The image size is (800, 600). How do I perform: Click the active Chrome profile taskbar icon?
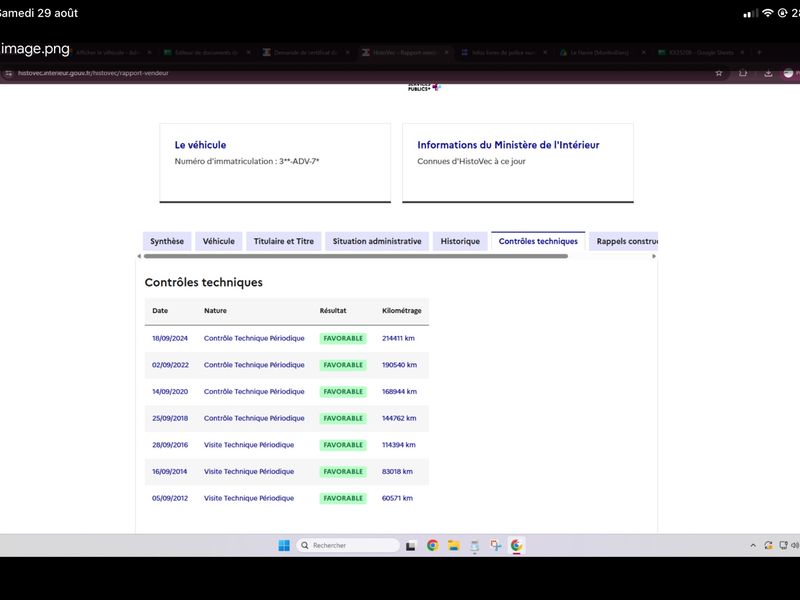[516, 545]
